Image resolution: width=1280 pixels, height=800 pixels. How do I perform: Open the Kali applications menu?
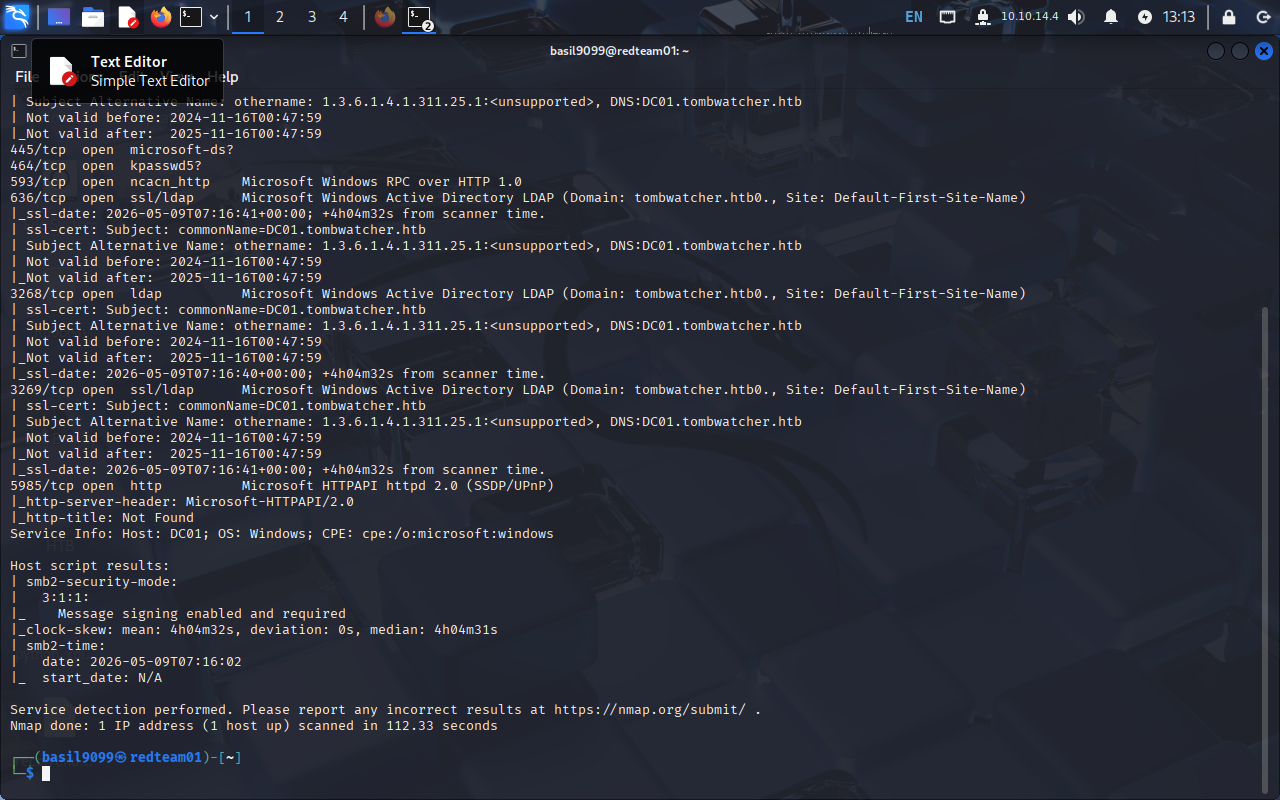coord(18,16)
